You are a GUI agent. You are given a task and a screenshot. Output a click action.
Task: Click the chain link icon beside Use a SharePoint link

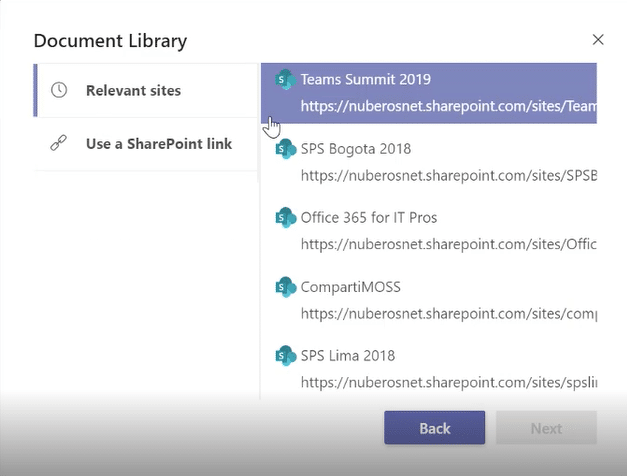pos(59,143)
